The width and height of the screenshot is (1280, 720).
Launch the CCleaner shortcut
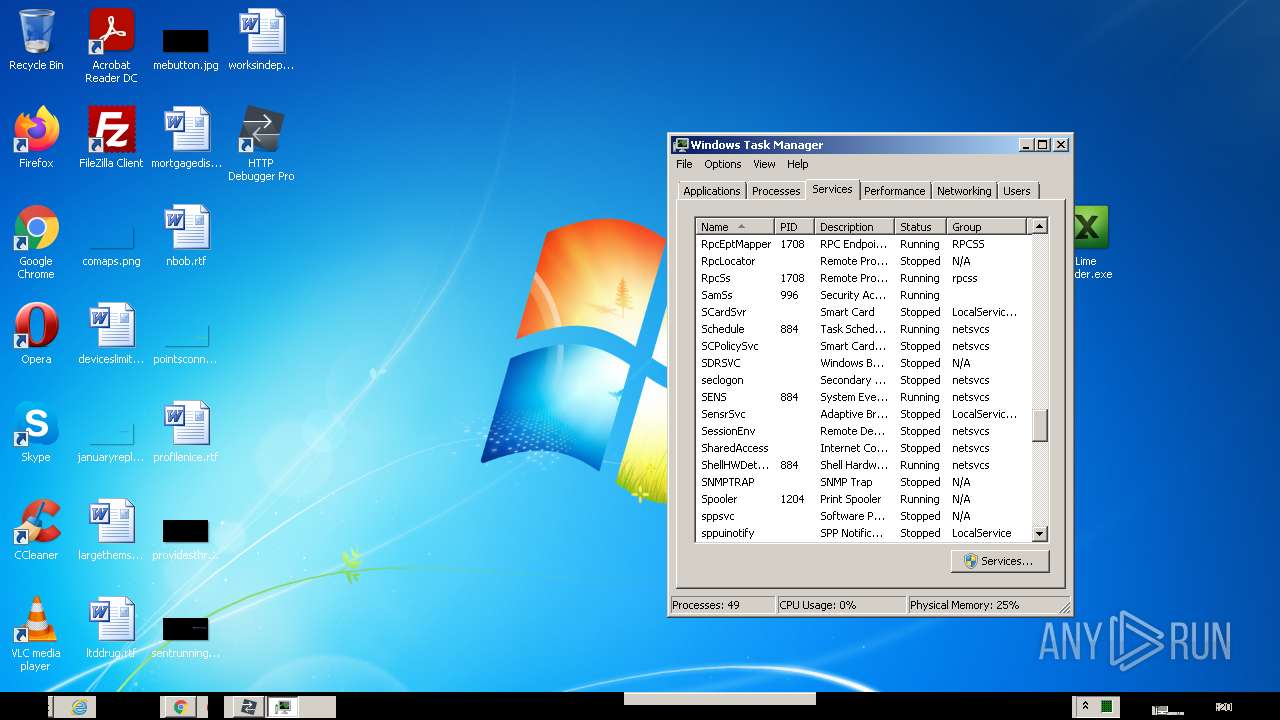(36, 530)
